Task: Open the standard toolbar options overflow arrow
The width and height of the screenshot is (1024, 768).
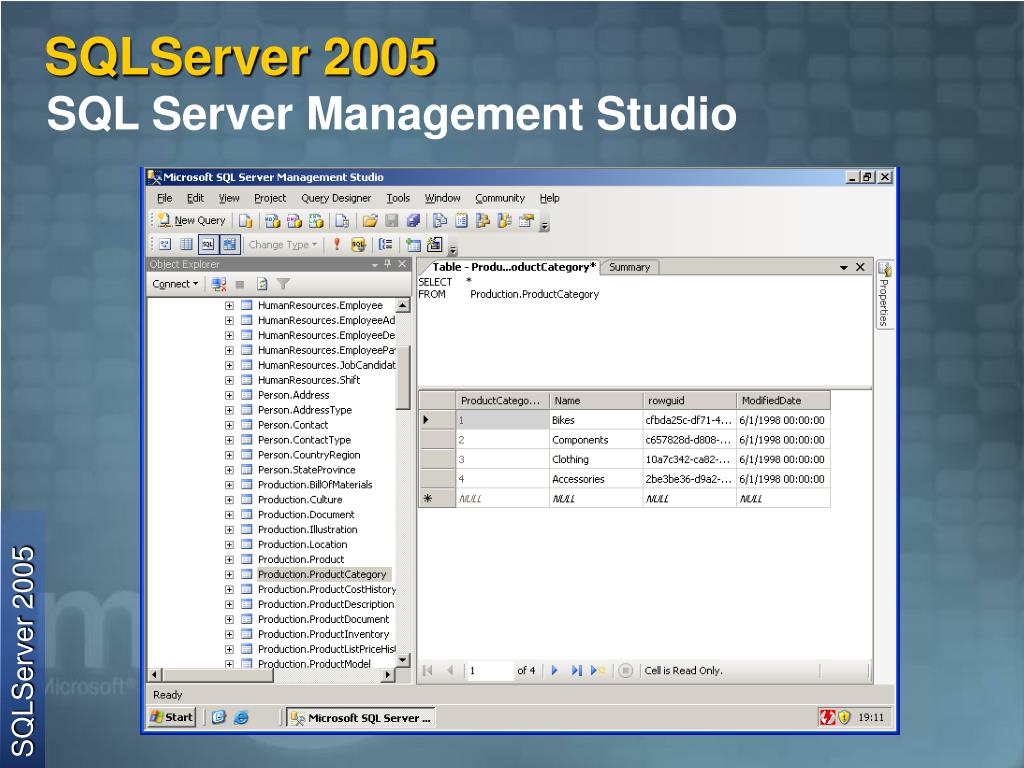Action: [545, 224]
